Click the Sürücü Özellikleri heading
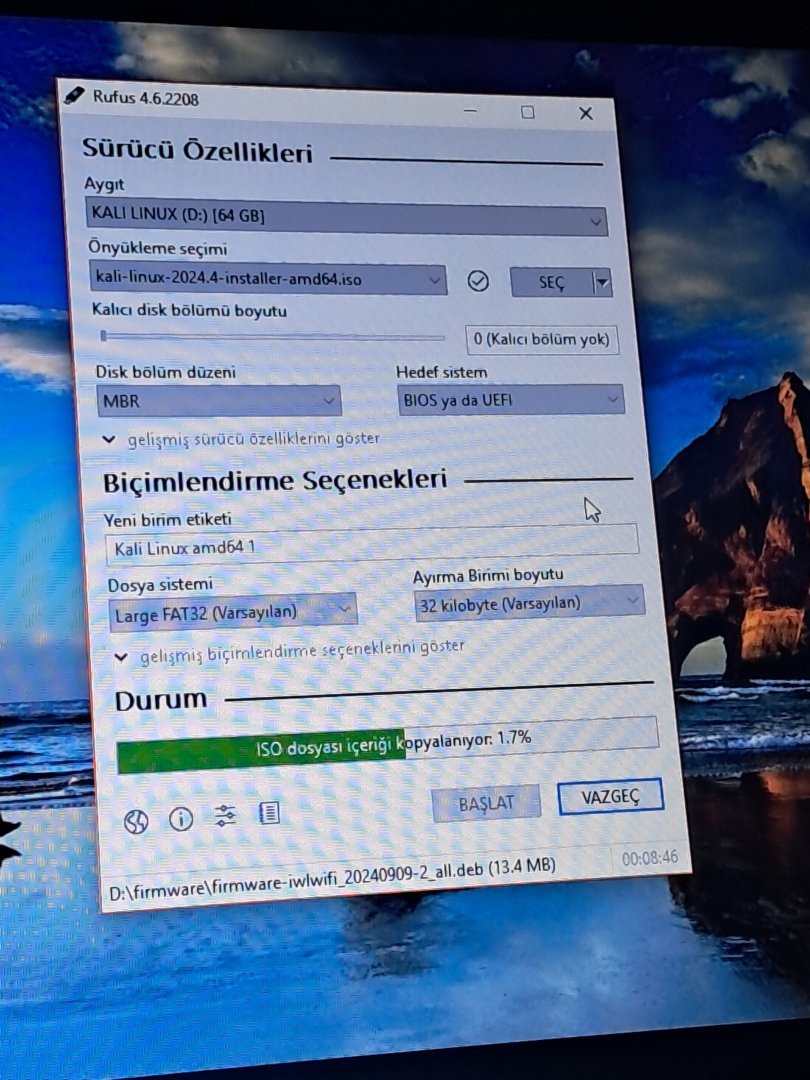 (x=197, y=150)
